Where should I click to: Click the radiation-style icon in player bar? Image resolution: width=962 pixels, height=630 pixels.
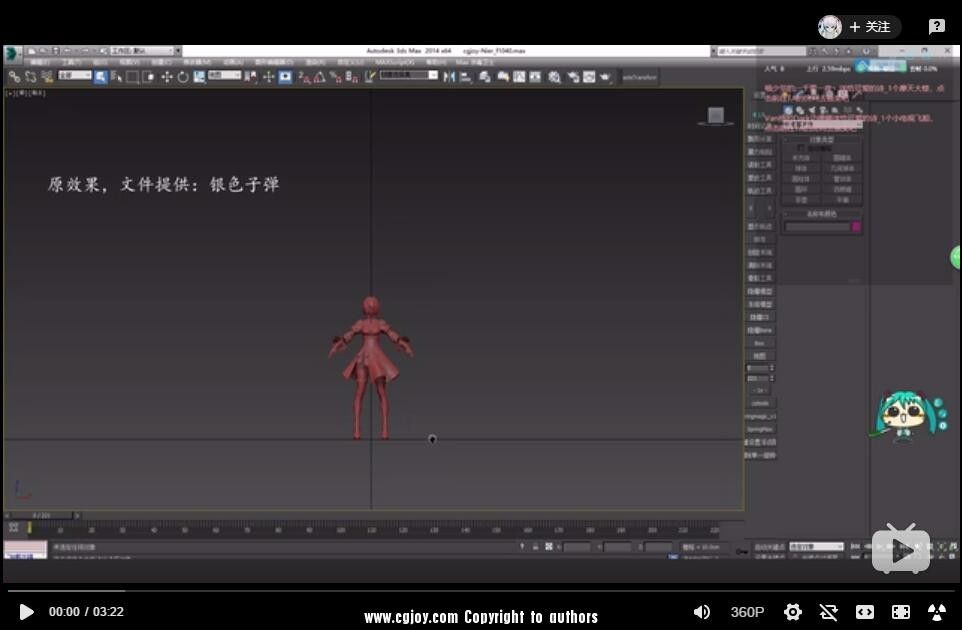coord(937,612)
